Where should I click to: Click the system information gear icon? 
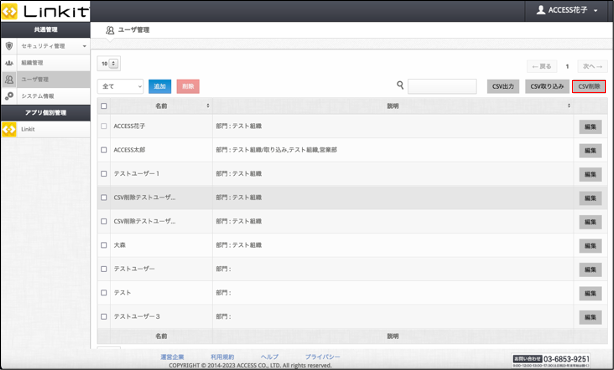[9, 96]
